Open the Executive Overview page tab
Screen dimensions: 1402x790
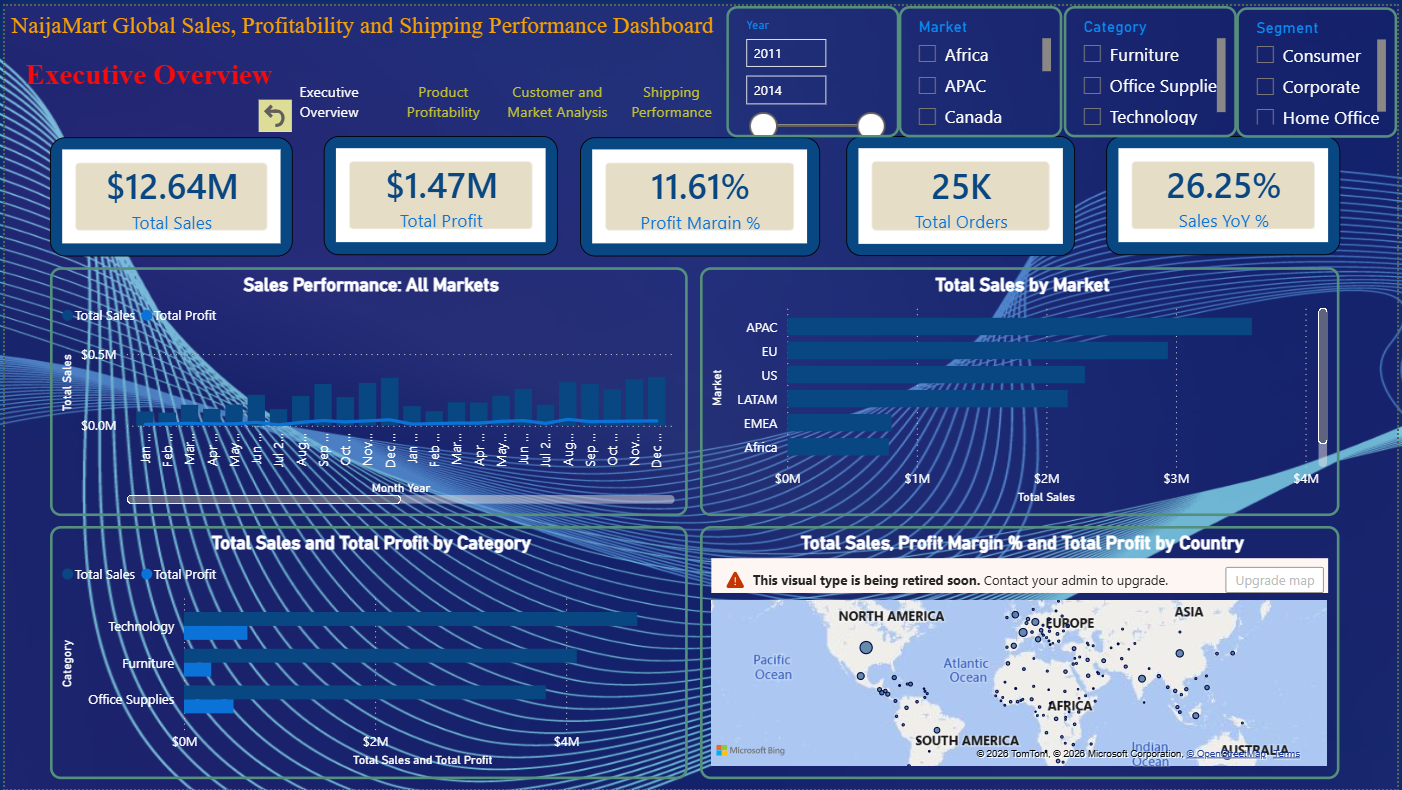329,102
